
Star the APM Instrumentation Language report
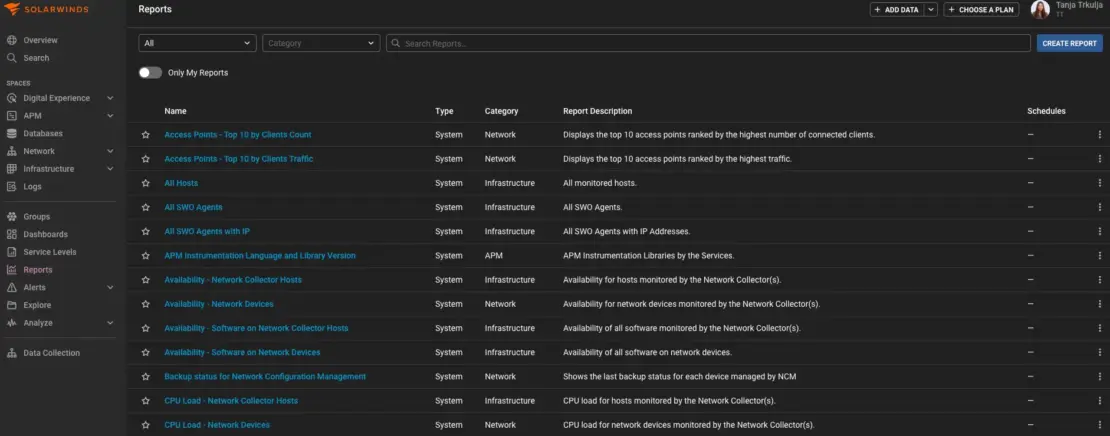coord(146,256)
